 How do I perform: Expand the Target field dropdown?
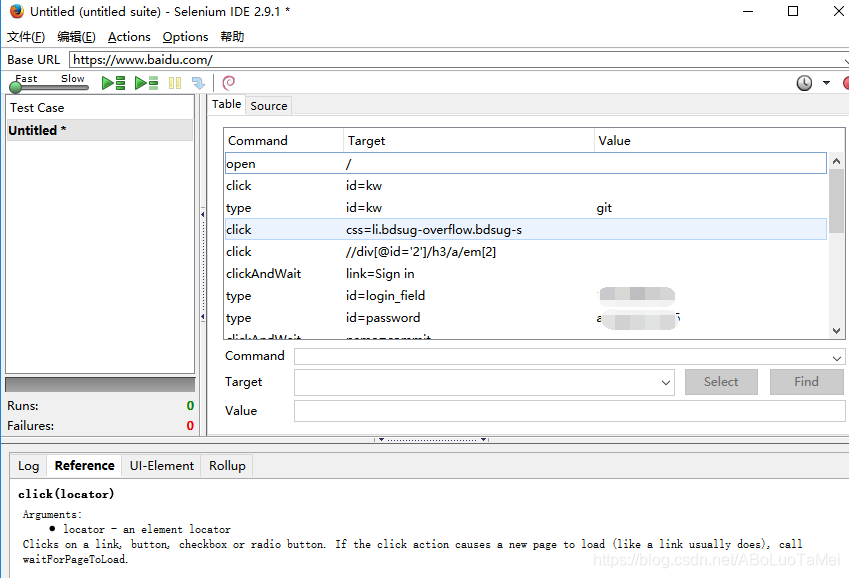666,382
